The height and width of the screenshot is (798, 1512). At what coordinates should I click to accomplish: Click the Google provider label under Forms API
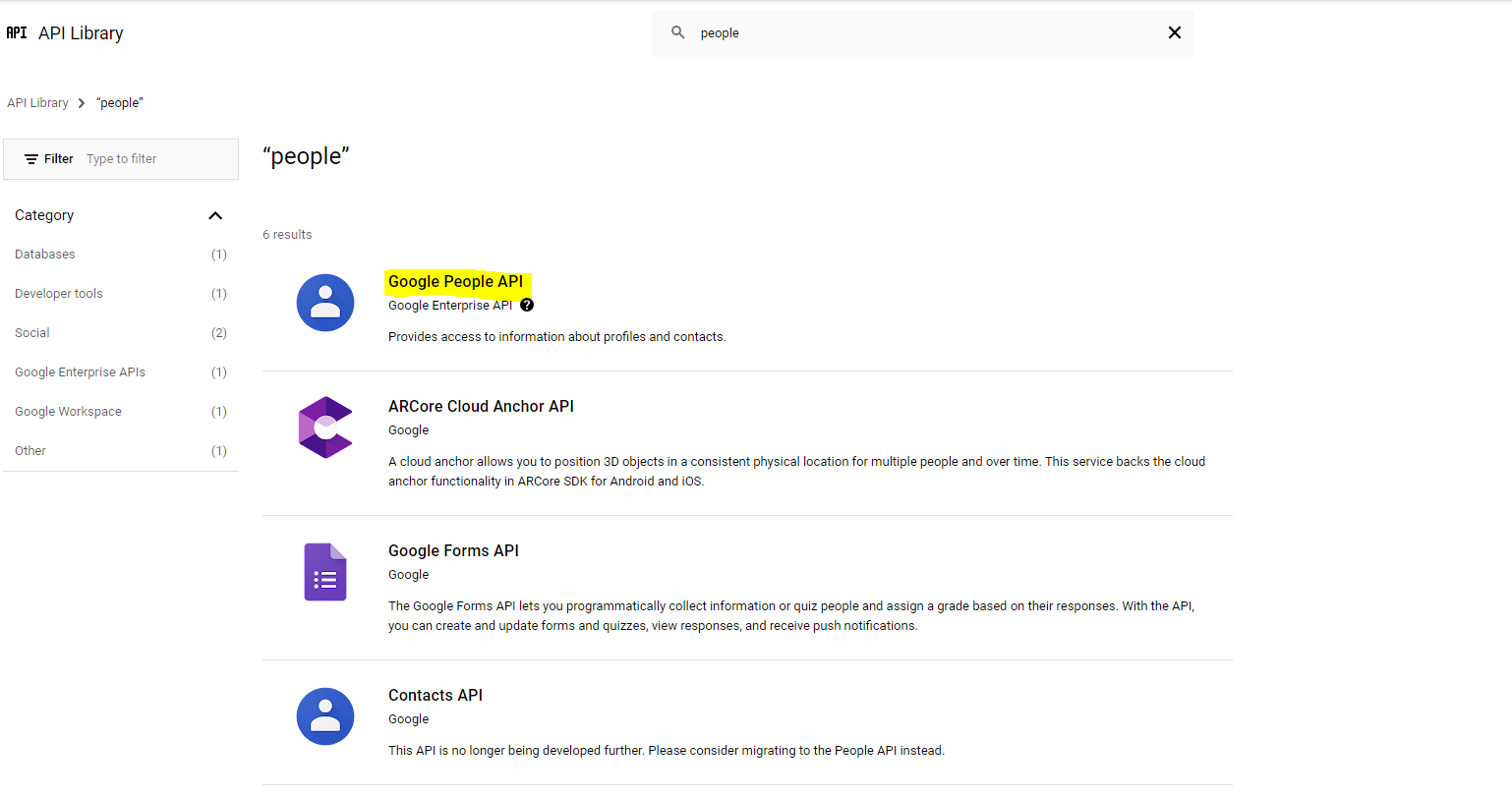click(409, 575)
